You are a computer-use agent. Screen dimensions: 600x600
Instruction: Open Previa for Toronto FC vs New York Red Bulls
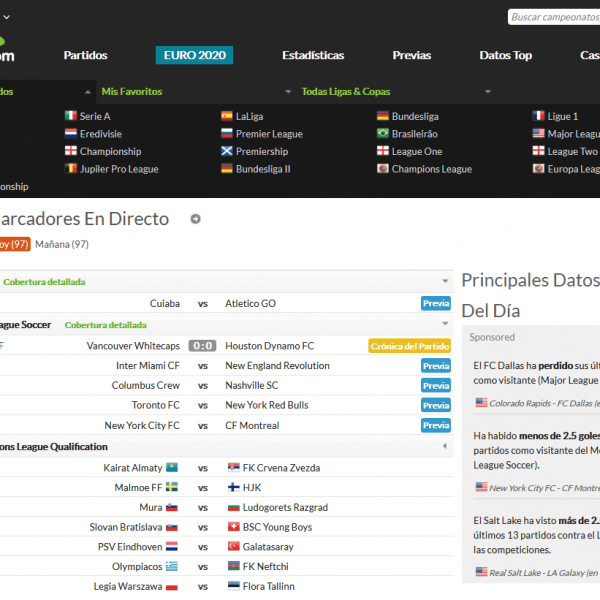coord(436,405)
